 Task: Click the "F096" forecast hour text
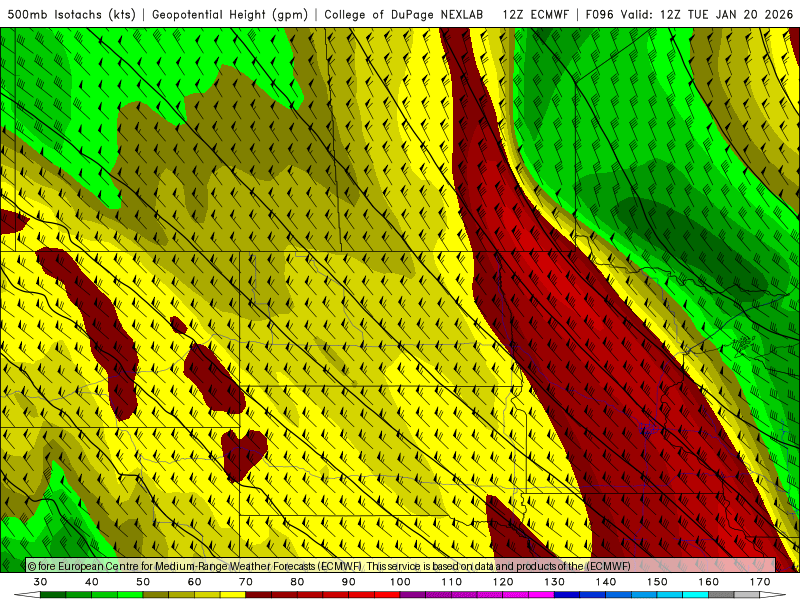coord(599,15)
